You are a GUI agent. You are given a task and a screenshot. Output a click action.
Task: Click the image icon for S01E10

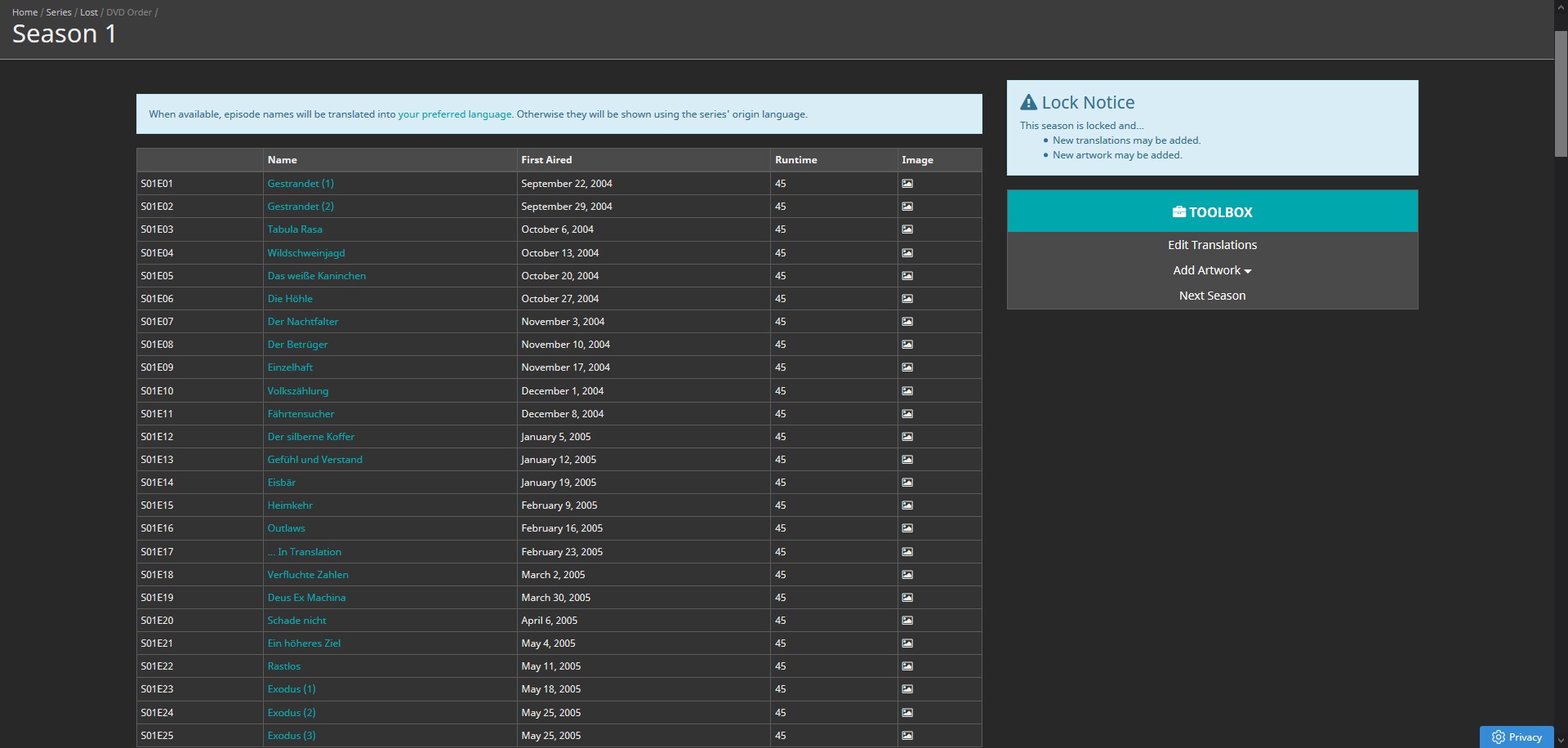pos(907,391)
